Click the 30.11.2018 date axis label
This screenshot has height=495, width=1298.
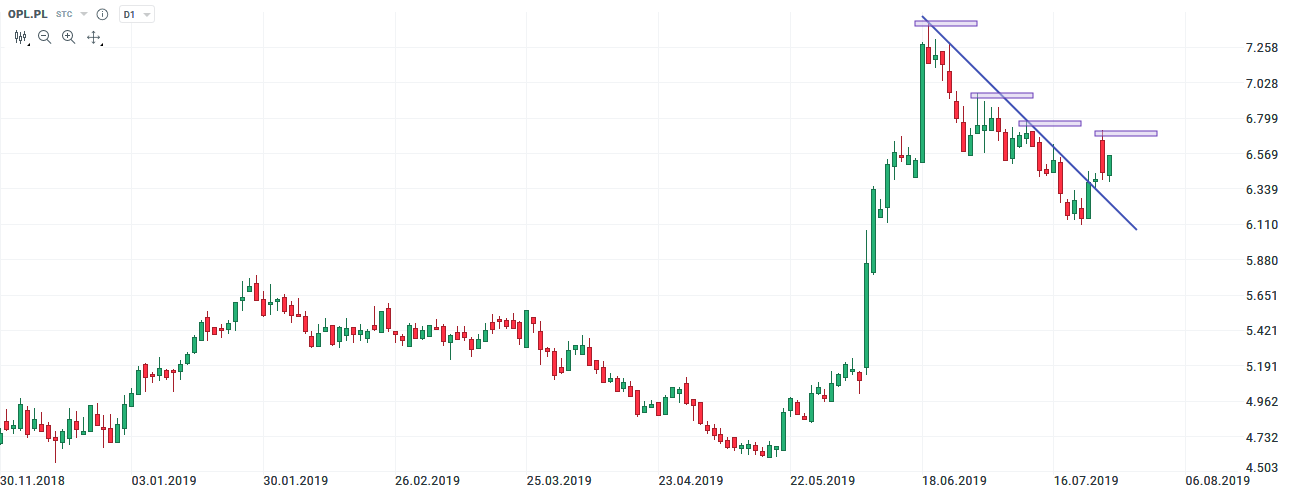[33, 481]
